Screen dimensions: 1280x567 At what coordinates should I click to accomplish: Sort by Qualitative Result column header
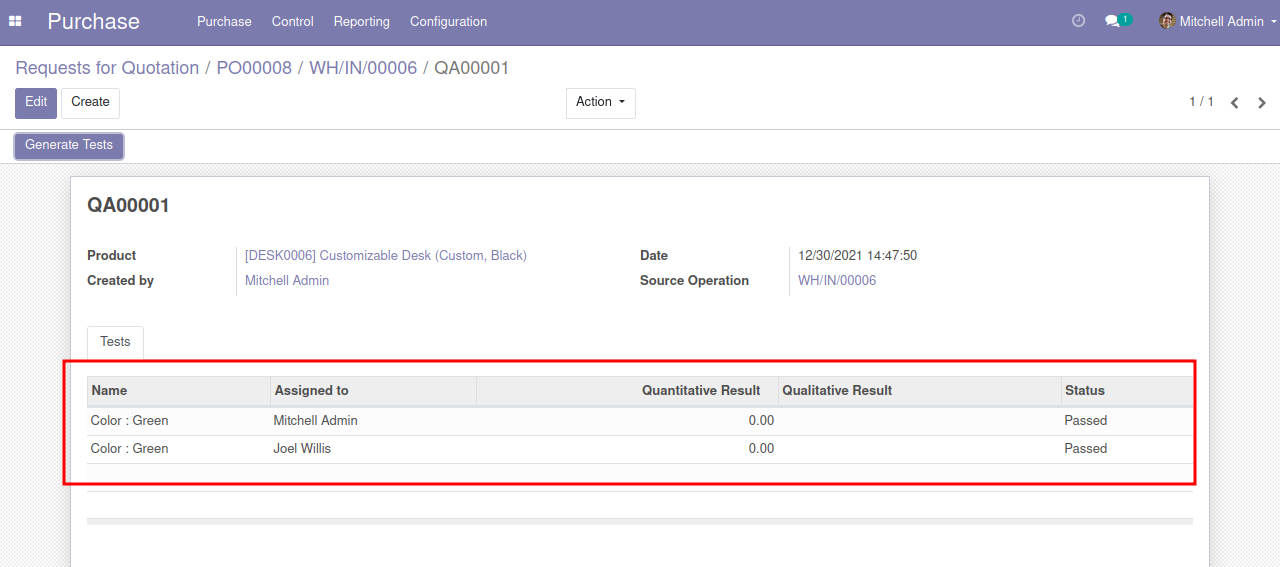click(x=920, y=391)
